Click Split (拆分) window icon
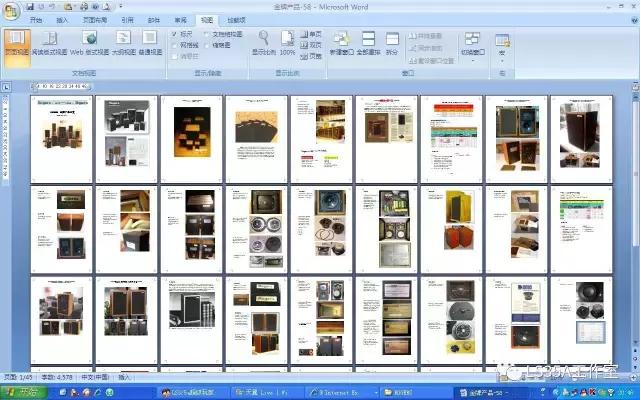Viewport: 640px width, 400px height. click(392, 44)
